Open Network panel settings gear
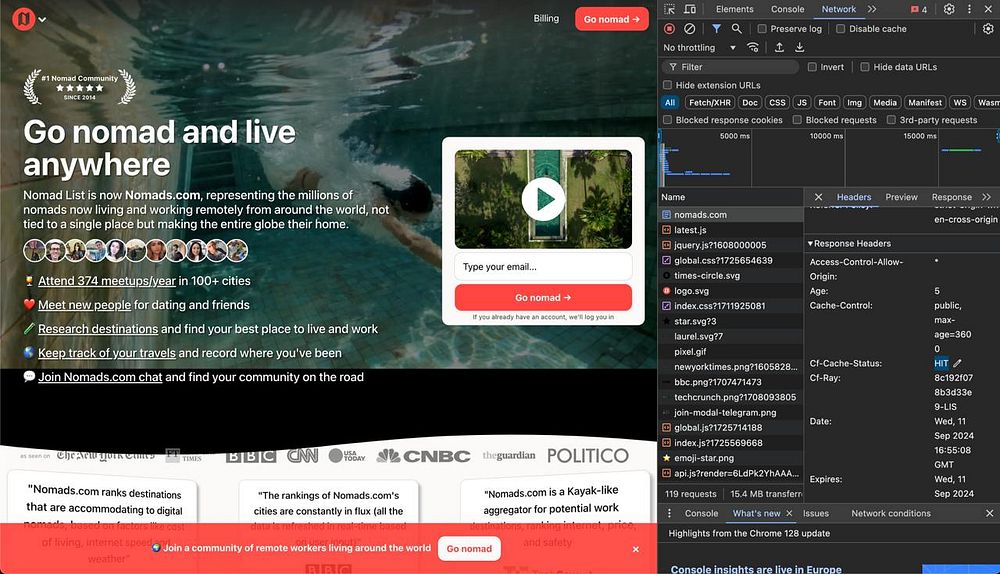This screenshot has height=574, width=1000. (988, 29)
